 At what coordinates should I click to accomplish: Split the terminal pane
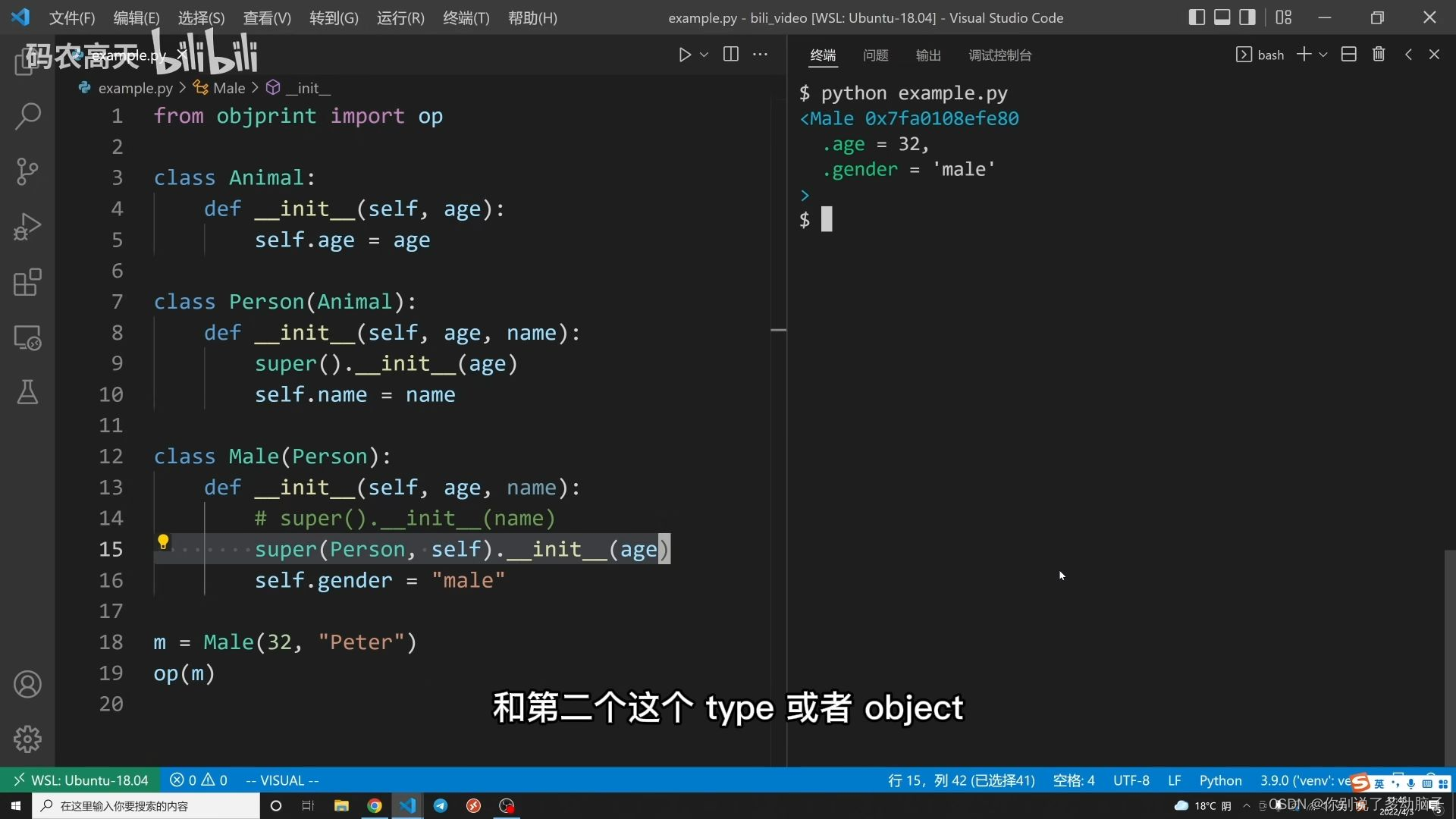(1348, 55)
